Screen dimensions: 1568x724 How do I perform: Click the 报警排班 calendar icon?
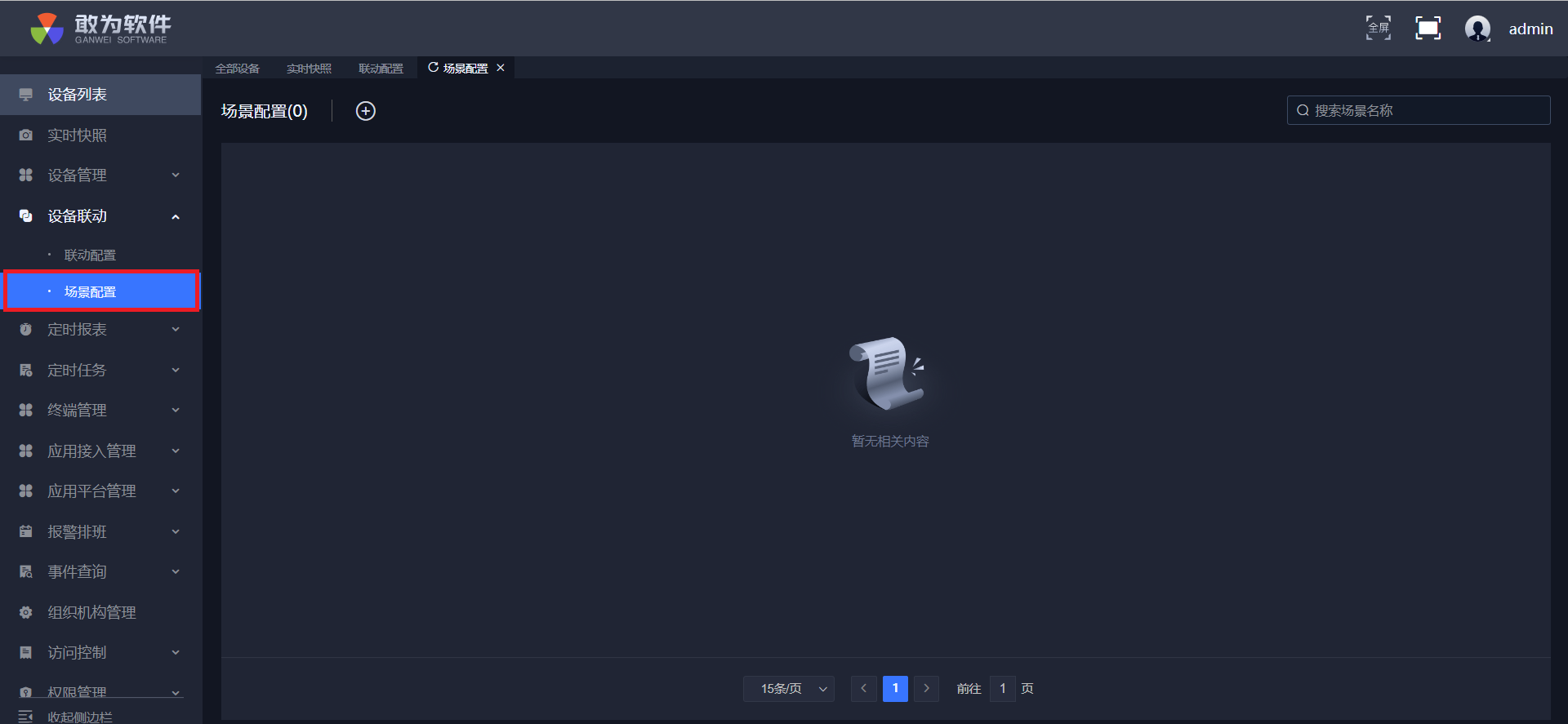click(x=26, y=532)
